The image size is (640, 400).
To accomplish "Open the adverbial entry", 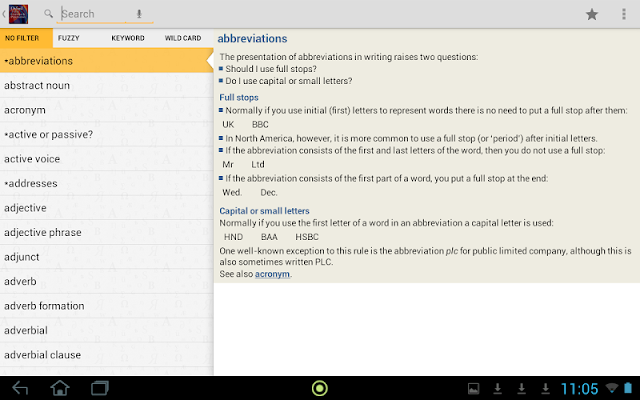I will coord(107,330).
